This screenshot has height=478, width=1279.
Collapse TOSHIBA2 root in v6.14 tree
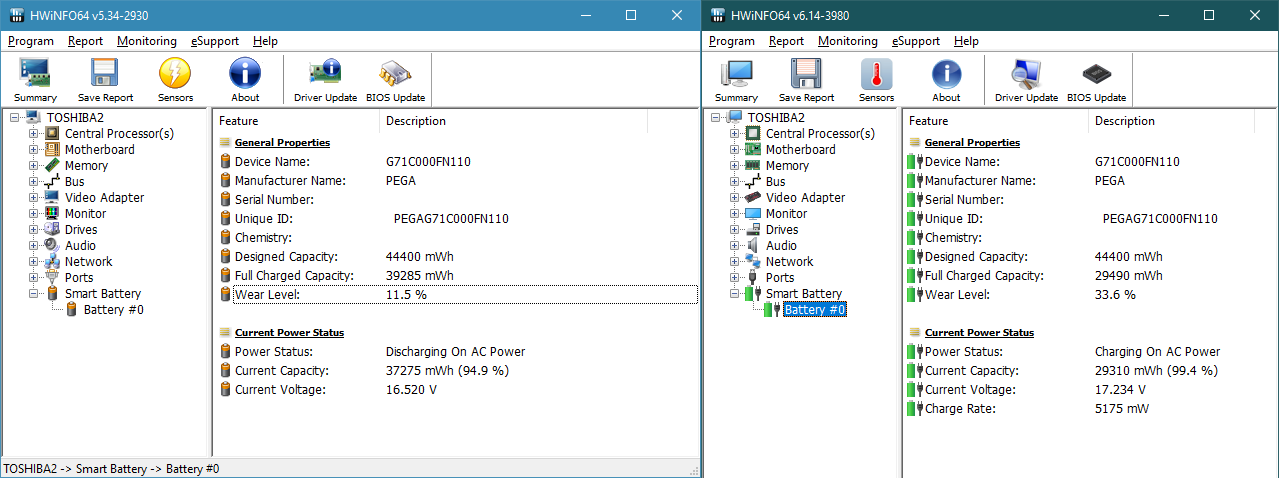[x=717, y=118]
